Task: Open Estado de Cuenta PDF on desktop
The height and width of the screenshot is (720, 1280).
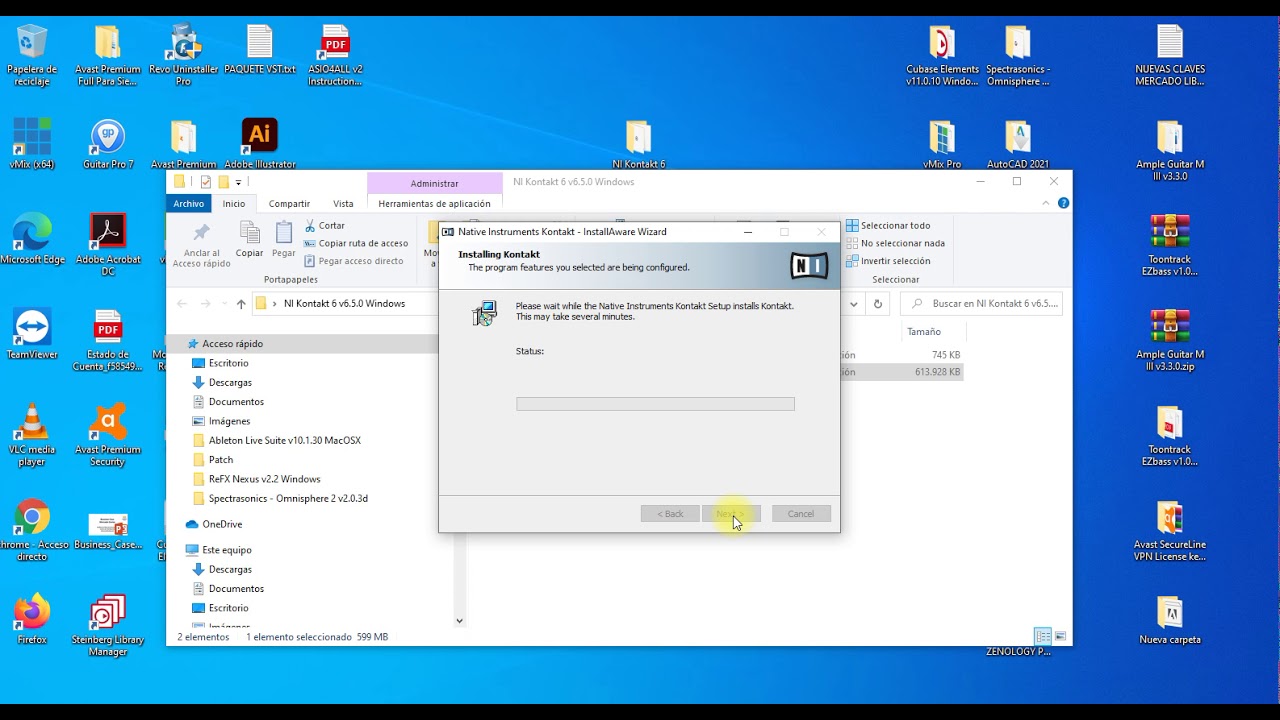Action: pos(107,340)
